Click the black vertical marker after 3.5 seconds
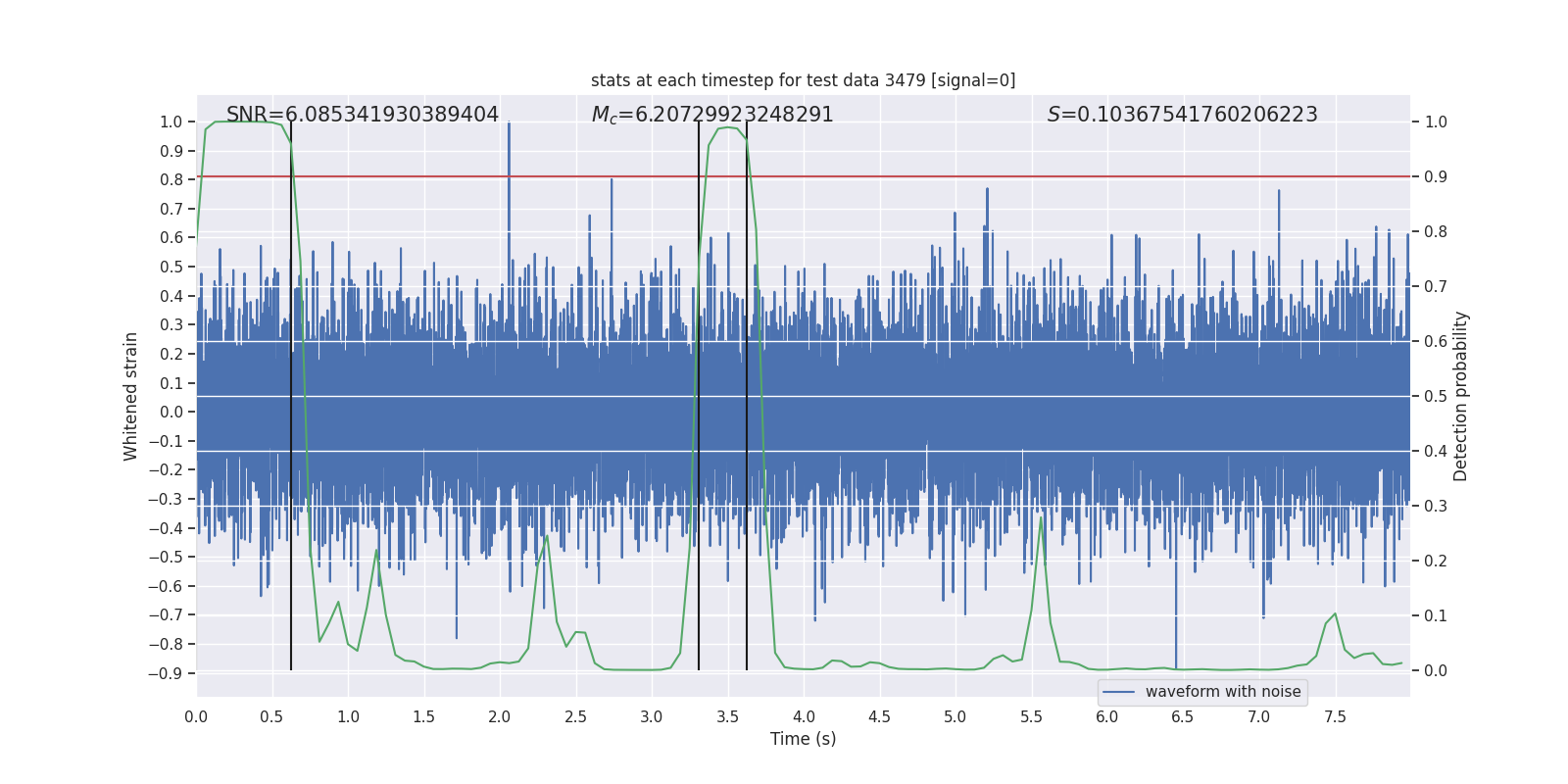1568x784 pixels. [747, 396]
